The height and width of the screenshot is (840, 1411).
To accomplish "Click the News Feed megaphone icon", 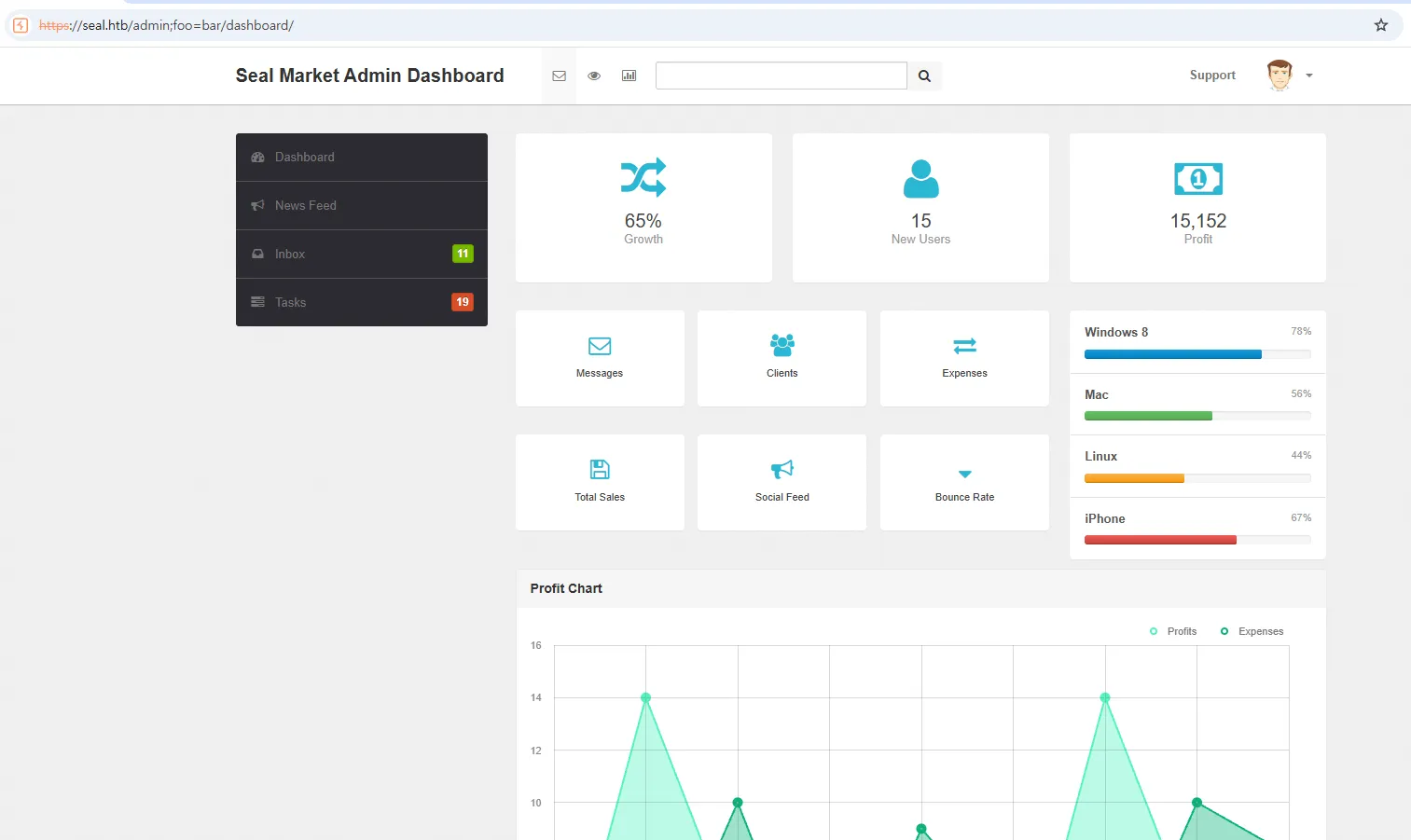I will 257,205.
